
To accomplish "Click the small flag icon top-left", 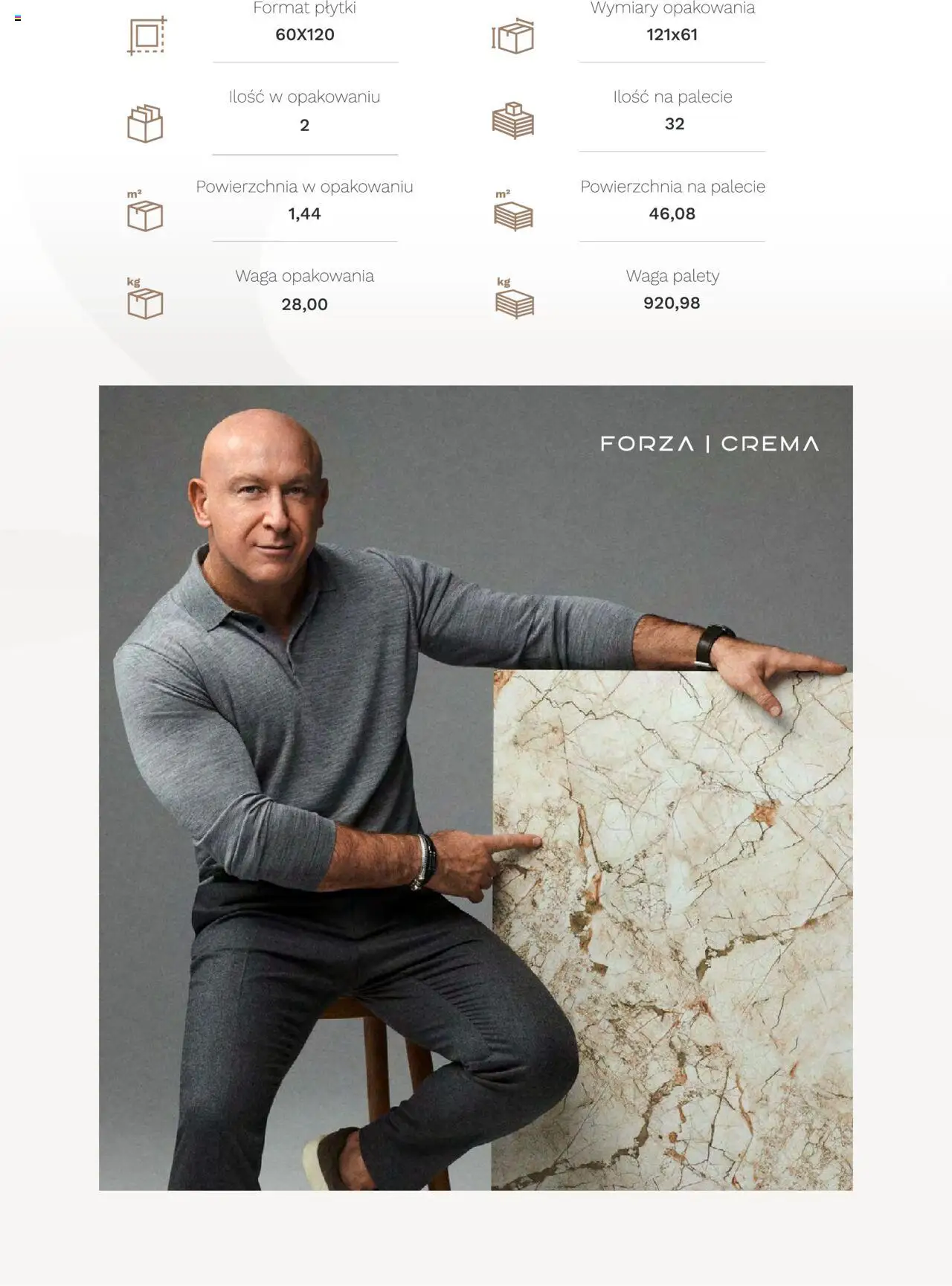I will [18, 18].
